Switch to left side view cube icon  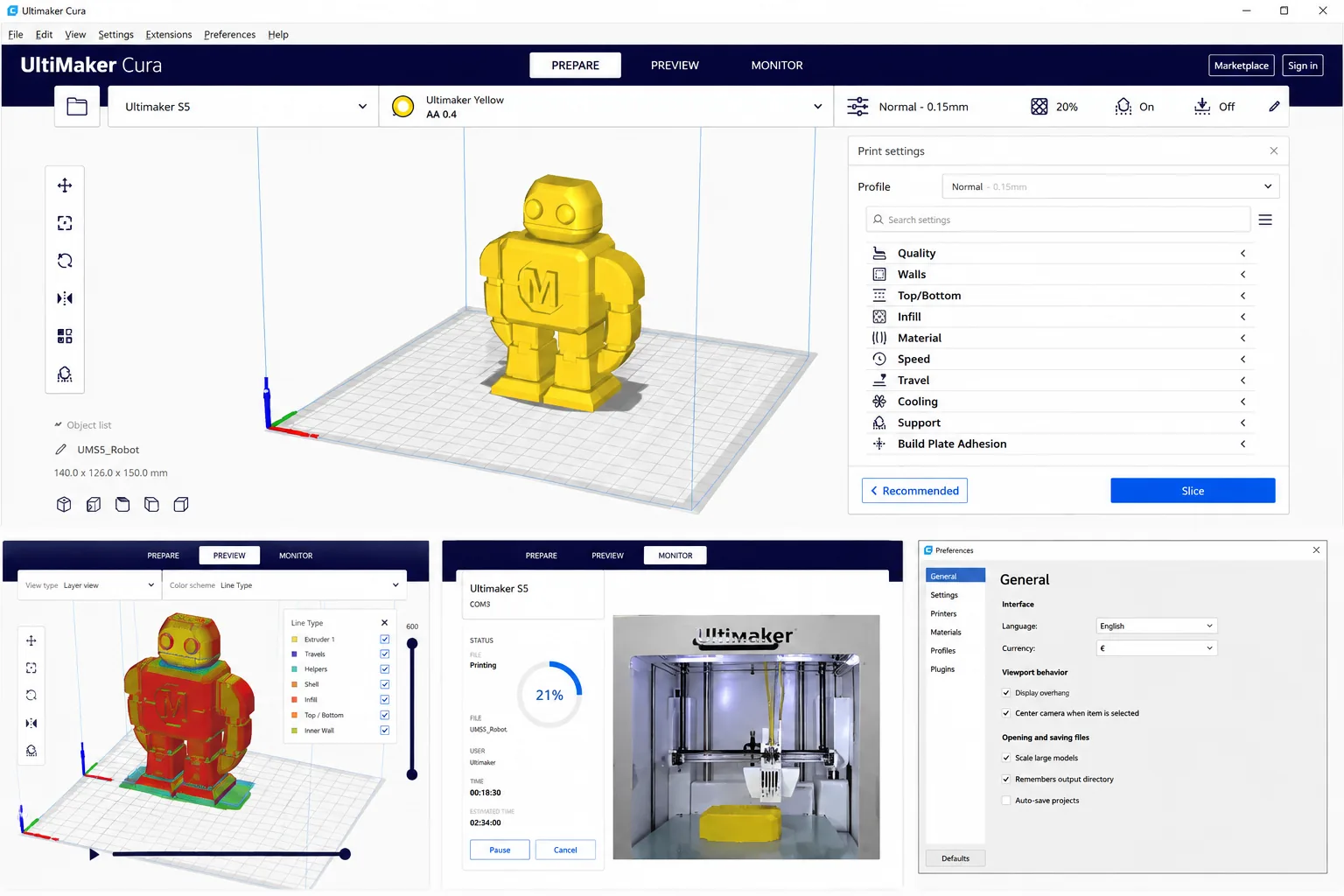pos(151,504)
